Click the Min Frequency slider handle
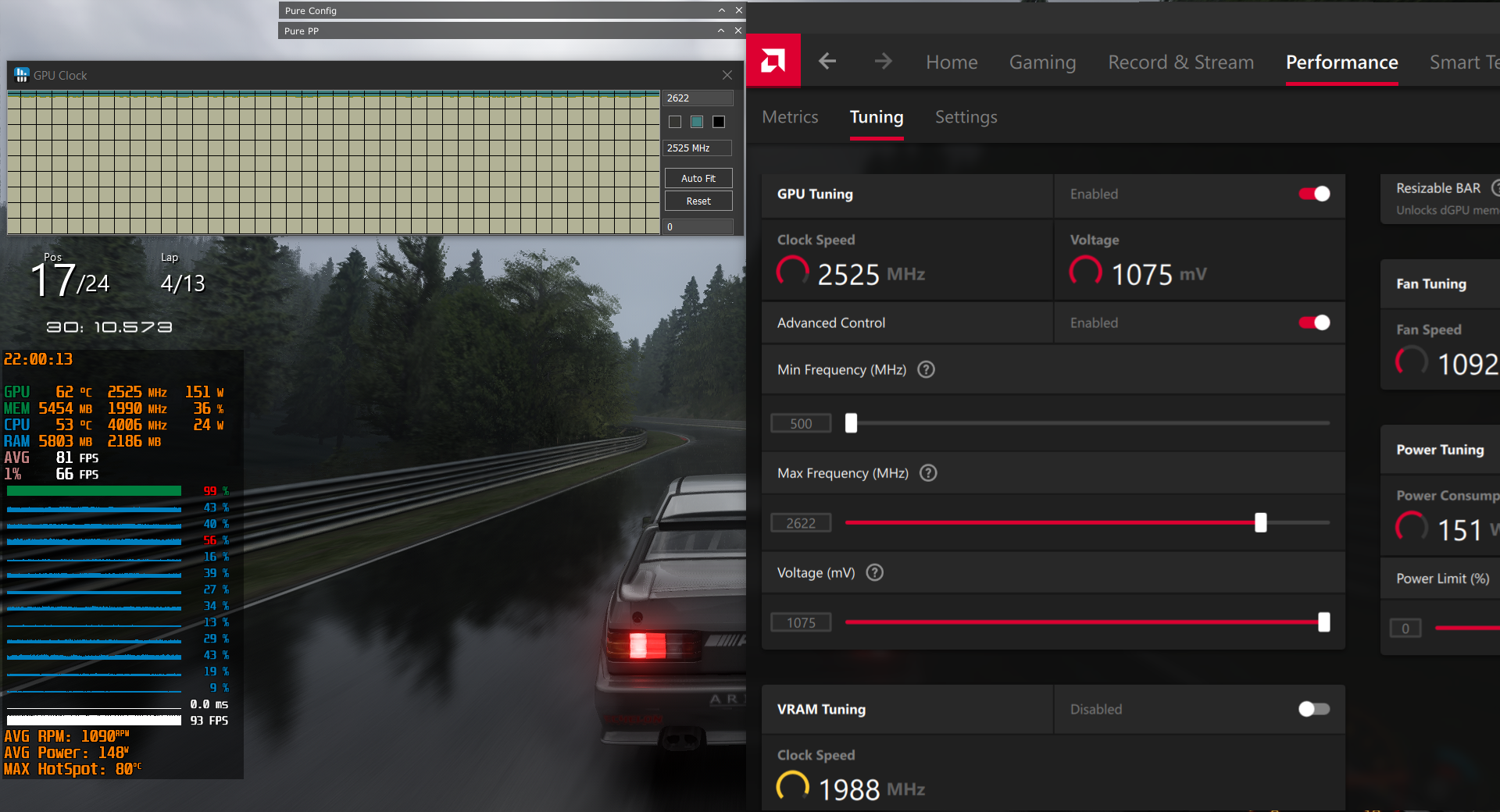This screenshot has width=1500, height=812. (x=852, y=423)
